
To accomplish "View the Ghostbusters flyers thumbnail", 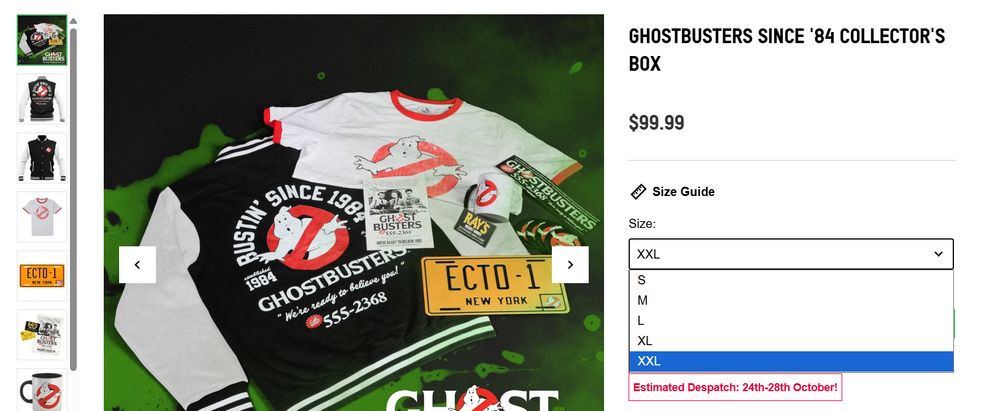I will (x=41, y=334).
